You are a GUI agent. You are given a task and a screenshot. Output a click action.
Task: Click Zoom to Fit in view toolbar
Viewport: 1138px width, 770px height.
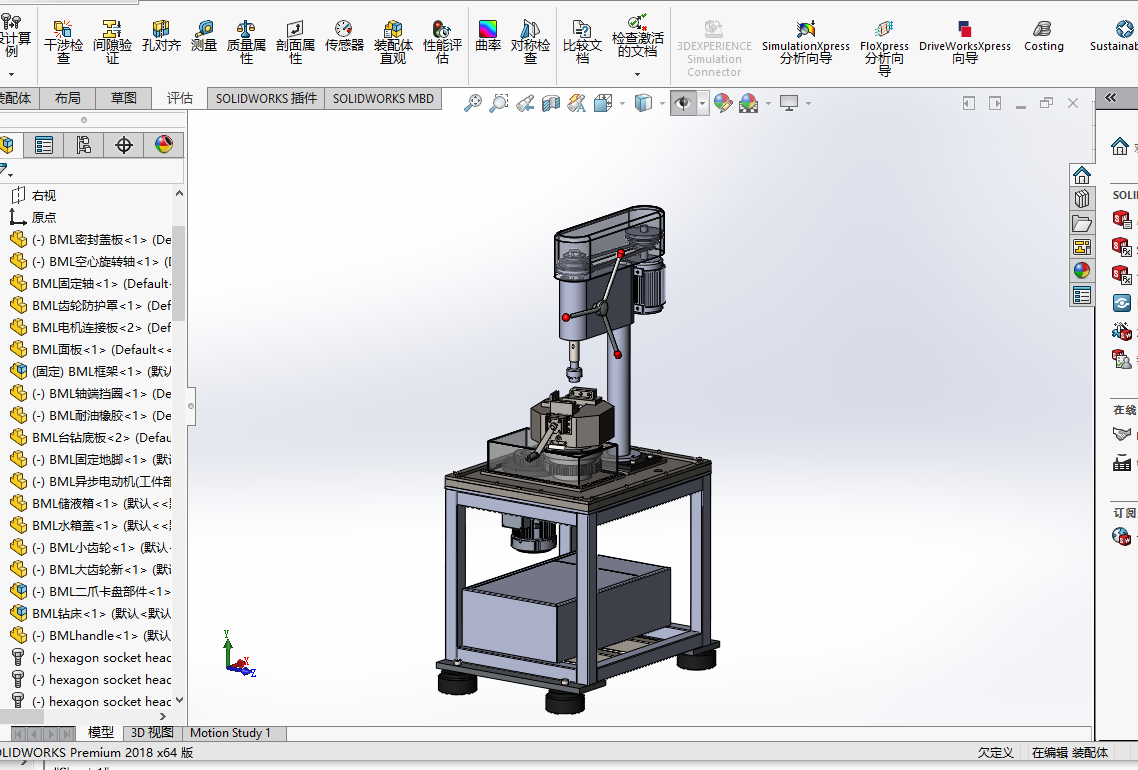472,103
